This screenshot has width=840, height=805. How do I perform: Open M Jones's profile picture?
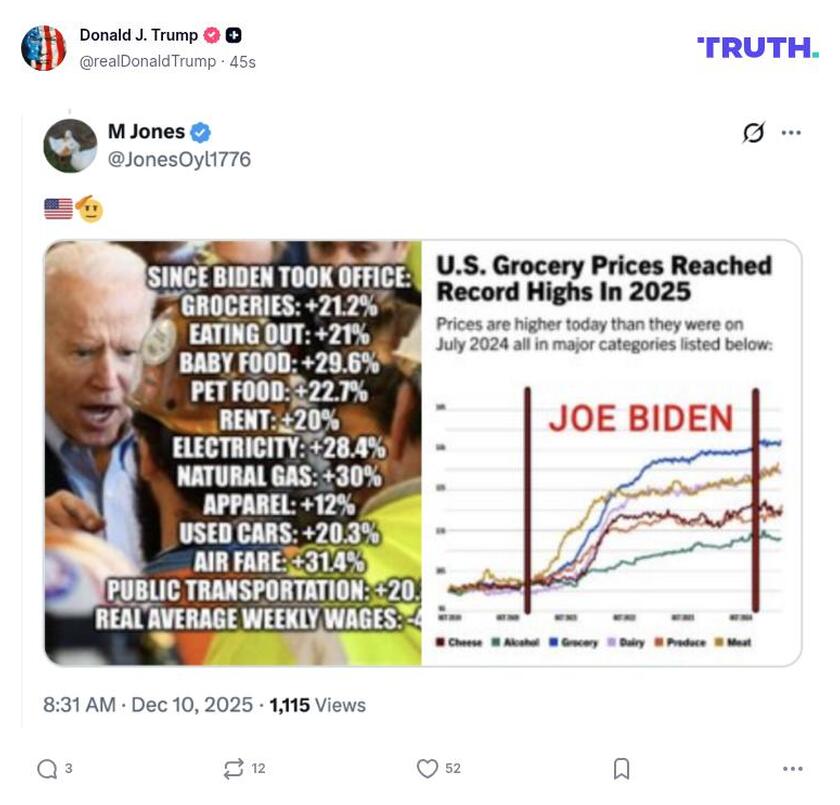coord(70,146)
